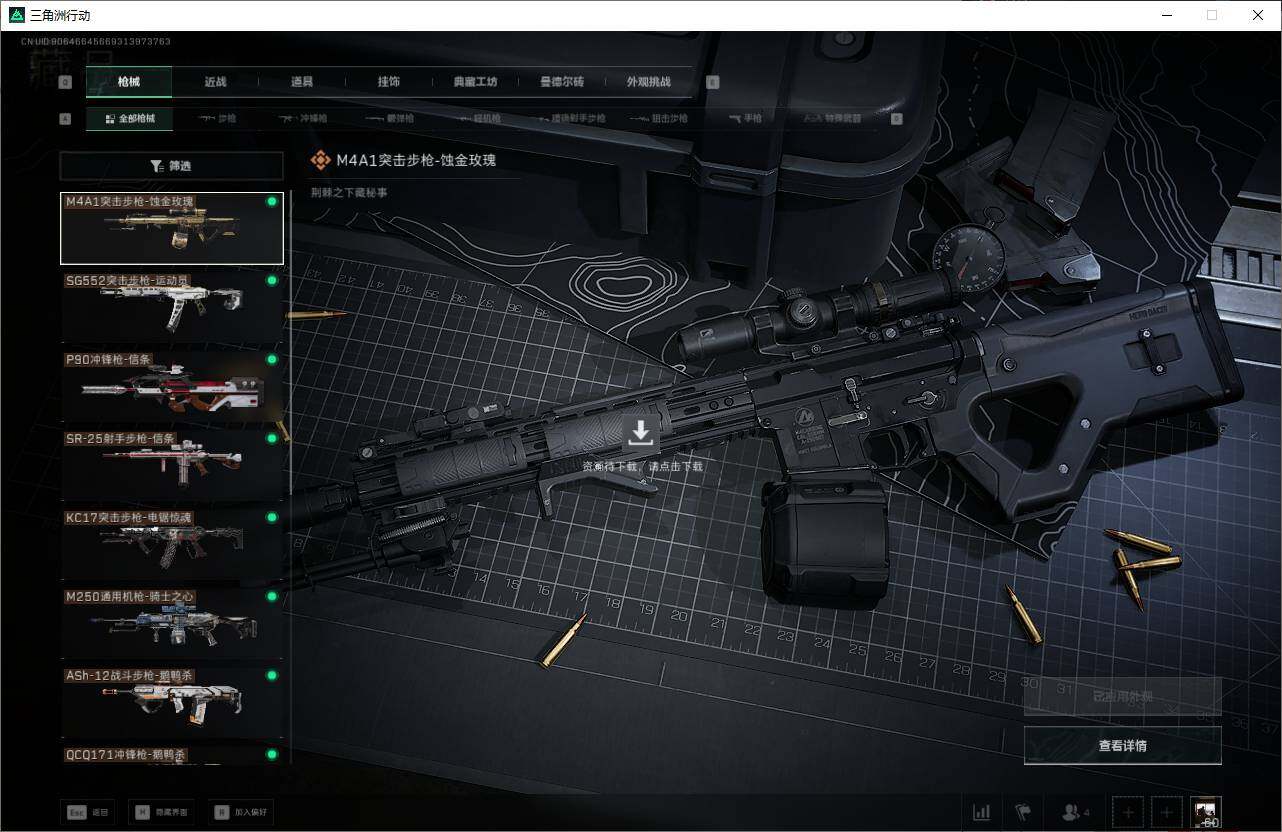Viewport: 1282px width, 832px height.
Task: Click the flag icon in bottom bar
Action: tap(1022, 812)
